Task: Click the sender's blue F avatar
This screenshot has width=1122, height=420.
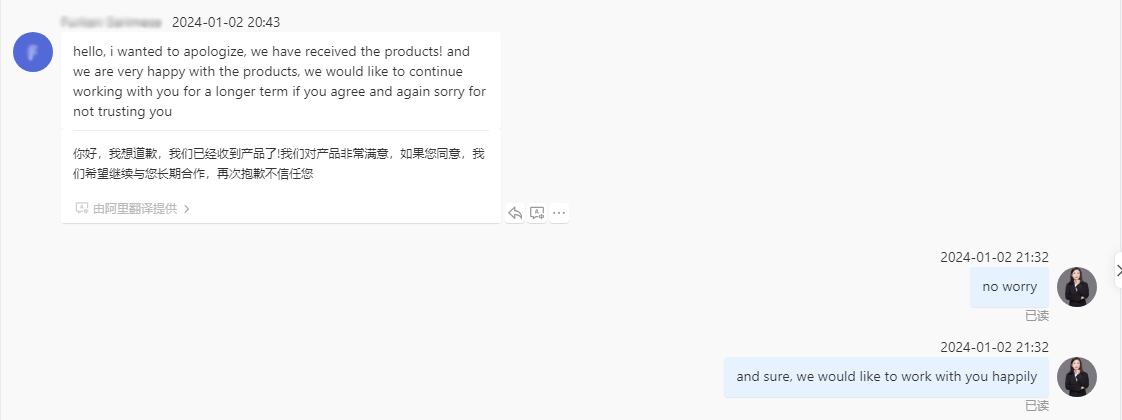Action: point(33,52)
